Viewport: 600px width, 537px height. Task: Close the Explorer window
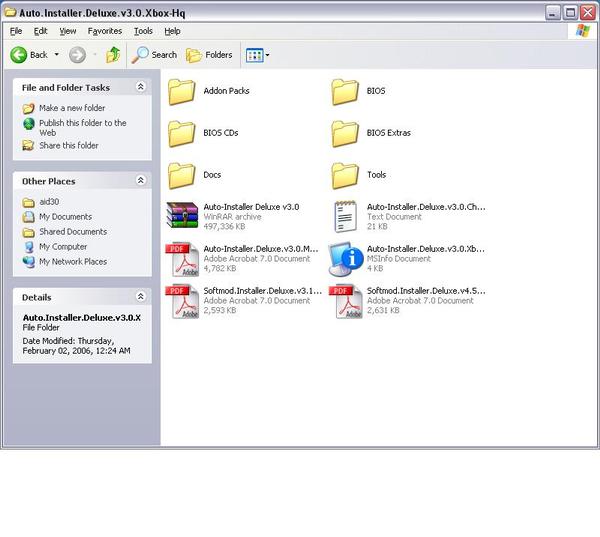coord(588,13)
